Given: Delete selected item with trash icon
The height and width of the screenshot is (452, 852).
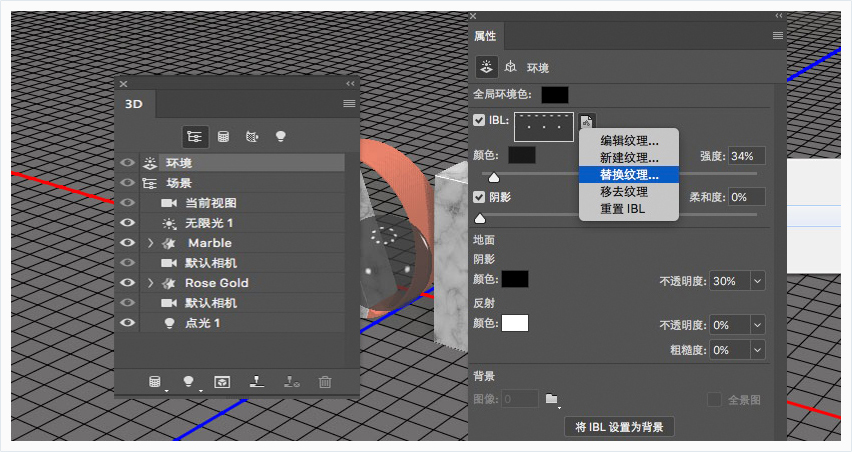Looking at the screenshot, I should (x=325, y=382).
